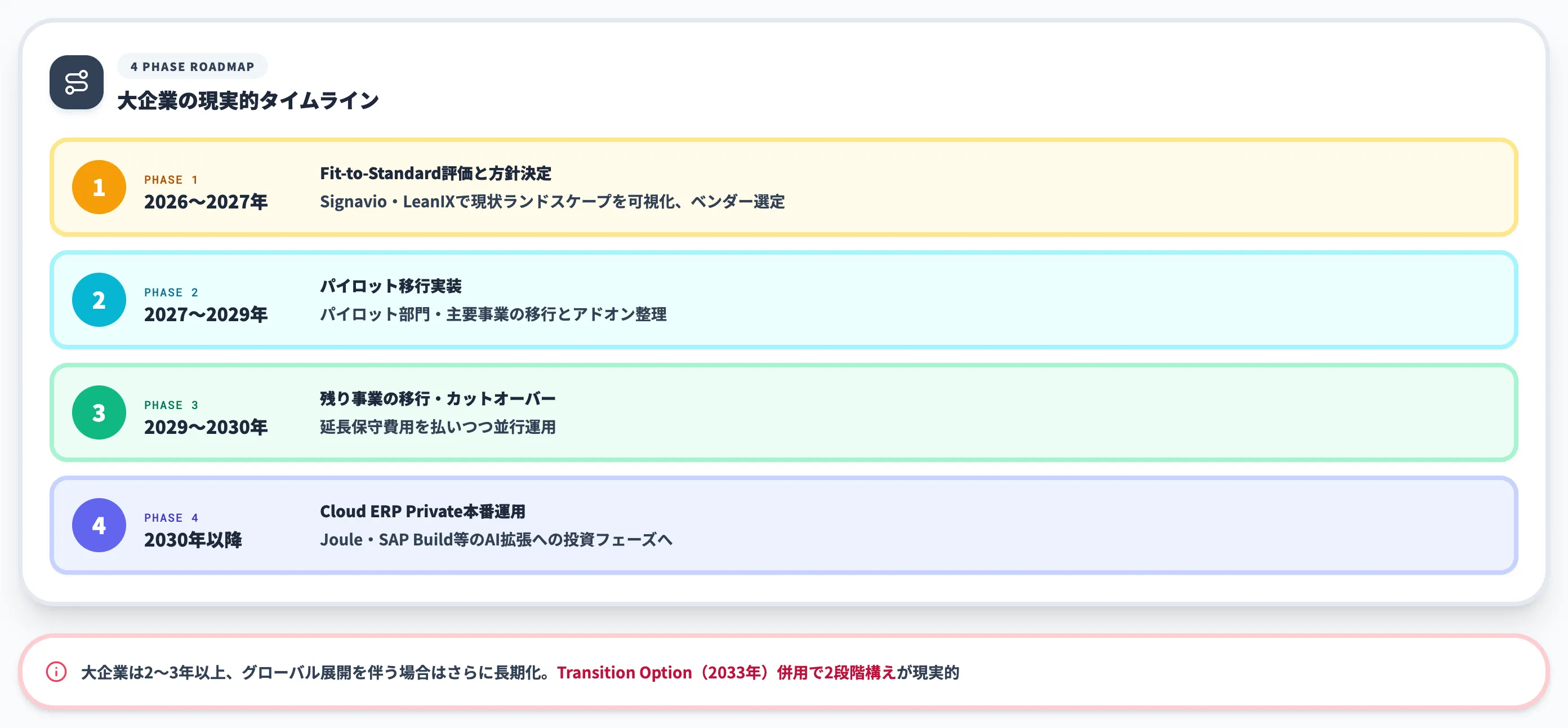
Task: Click the green phase 3 number circle
Action: [x=99, y=412]
